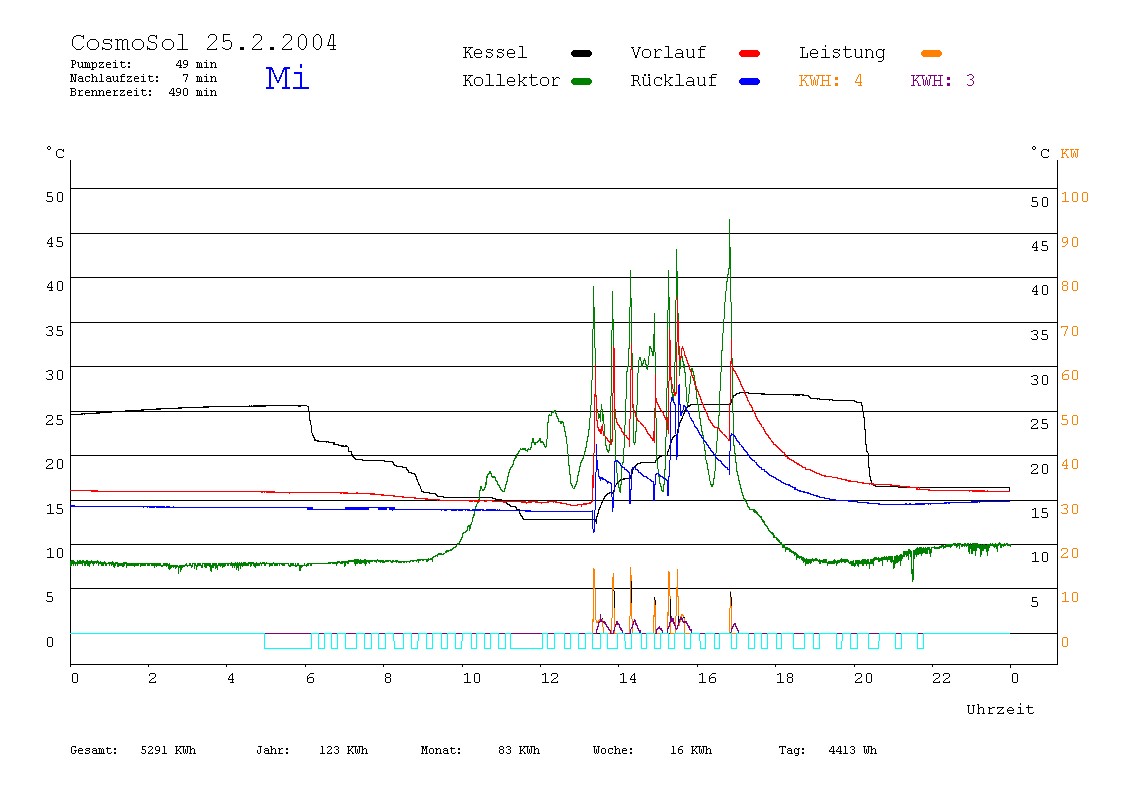Click the purple 'KWH: 3' value

click(942, 81)
